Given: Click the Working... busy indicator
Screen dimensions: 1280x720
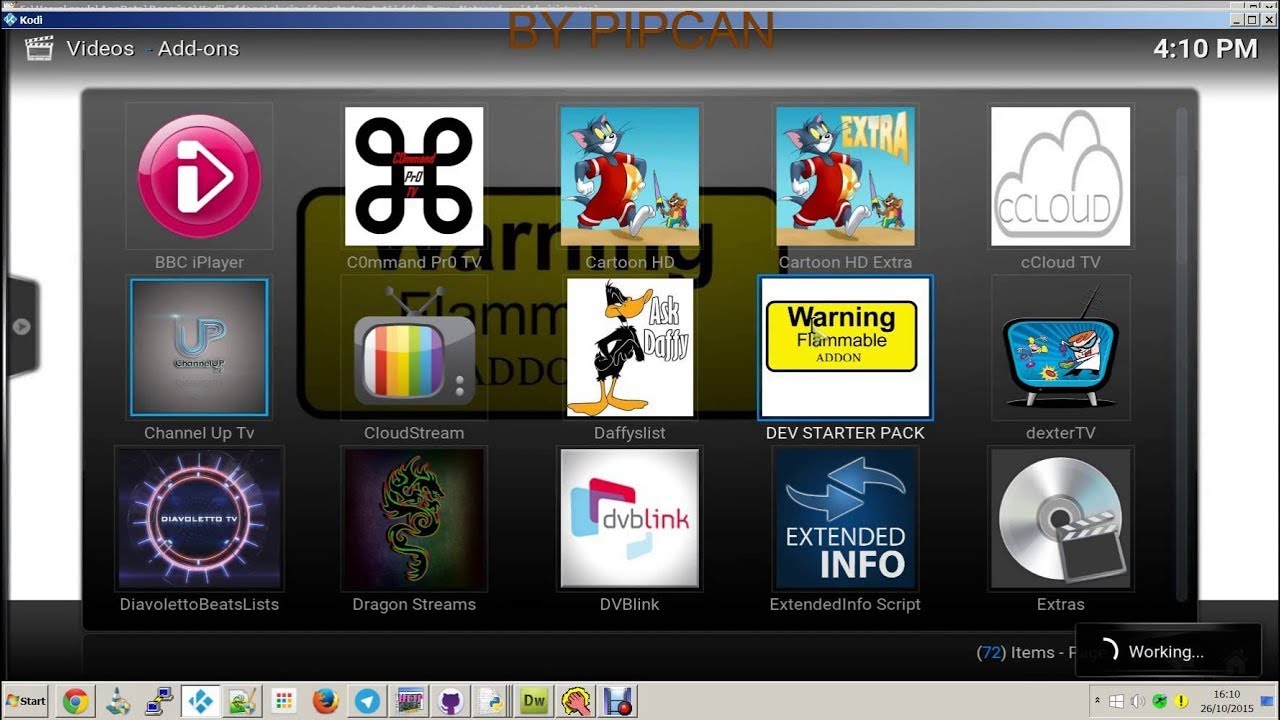Looking at the screenshot, I should pos(1168,652).
